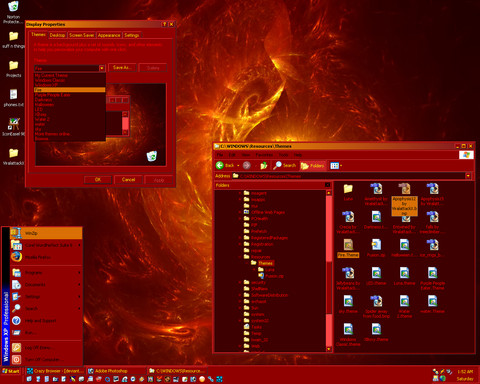The width and height of the screenshot is (480, 384).
Task: Click the green Back arrow in Explorer
Action: [x=220, y=165]
